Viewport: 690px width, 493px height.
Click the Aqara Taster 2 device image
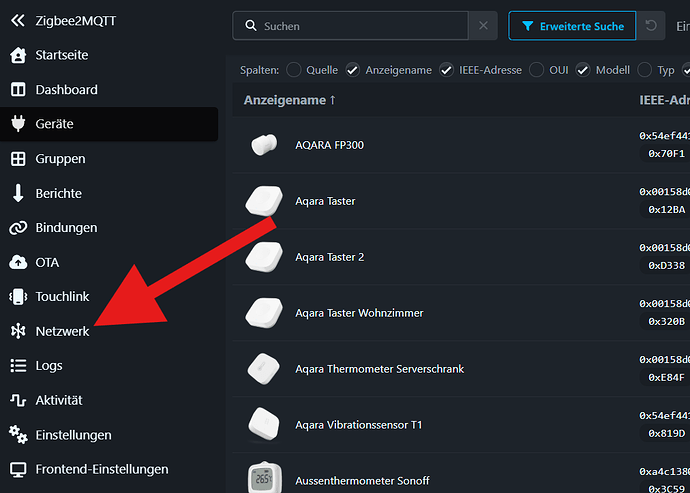coord(264,257)
